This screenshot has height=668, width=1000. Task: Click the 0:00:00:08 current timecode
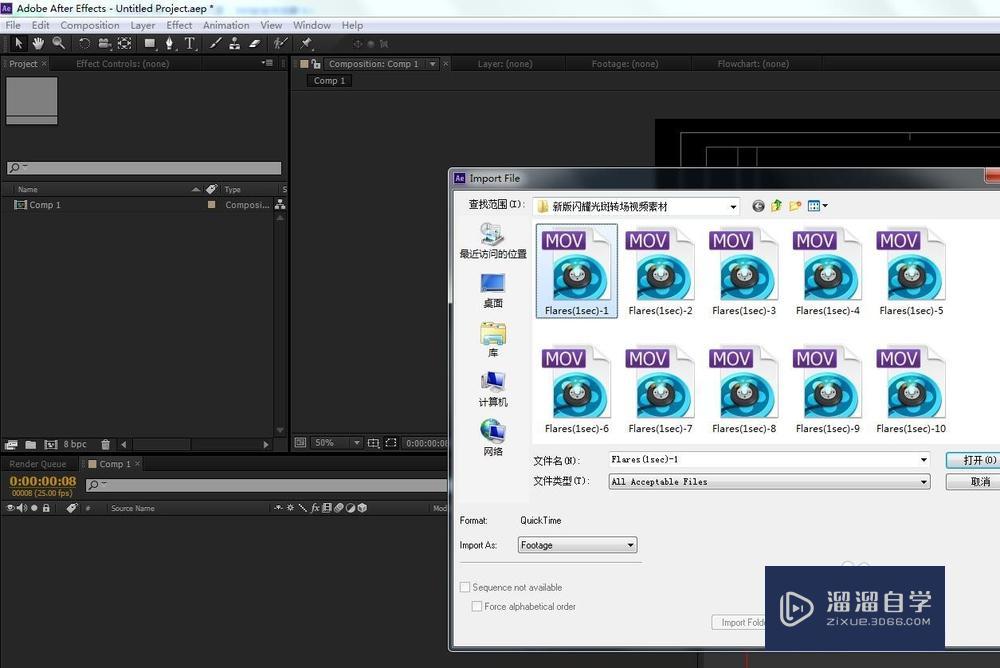43,481
